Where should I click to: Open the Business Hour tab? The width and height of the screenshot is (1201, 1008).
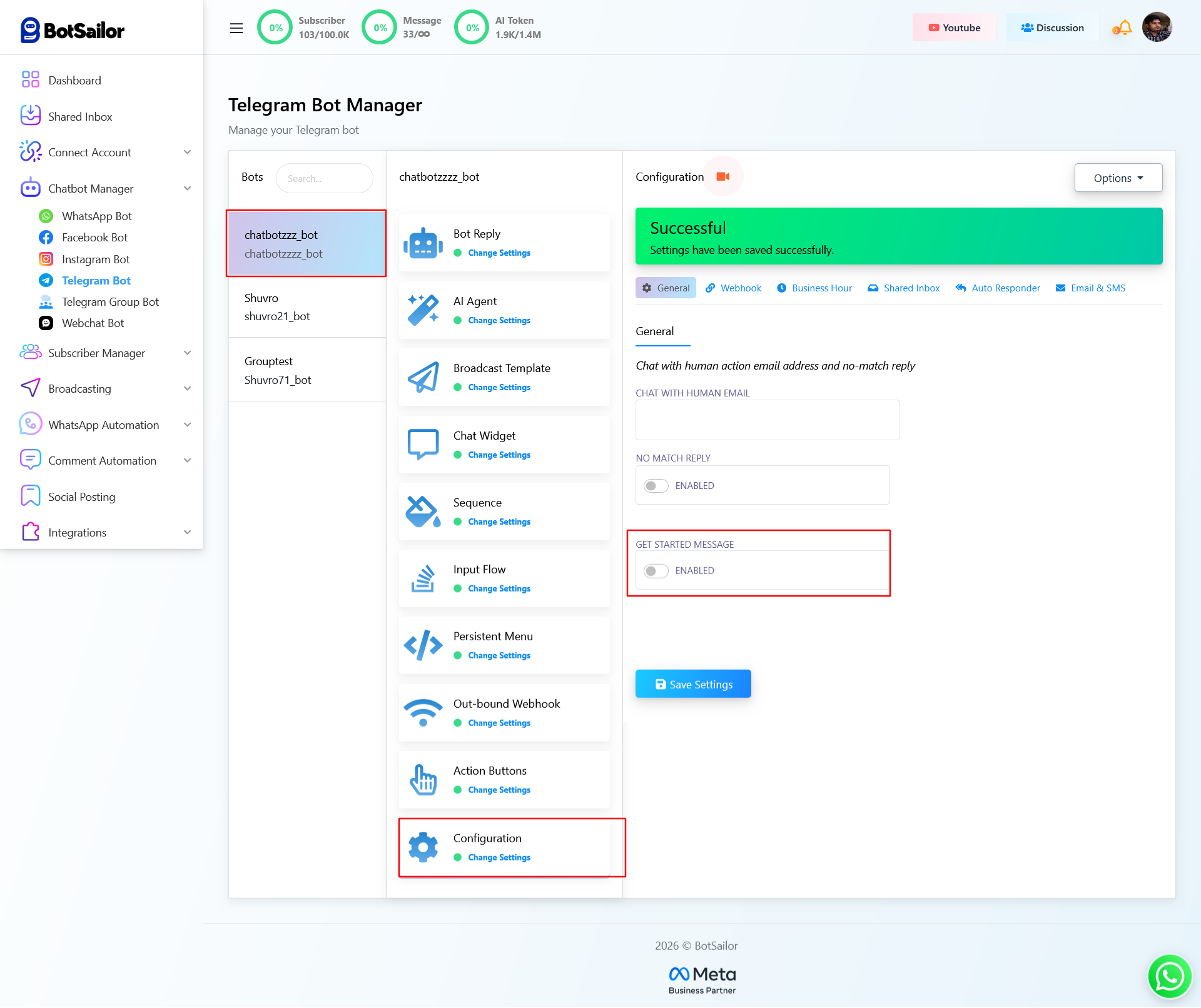(814, 288)
